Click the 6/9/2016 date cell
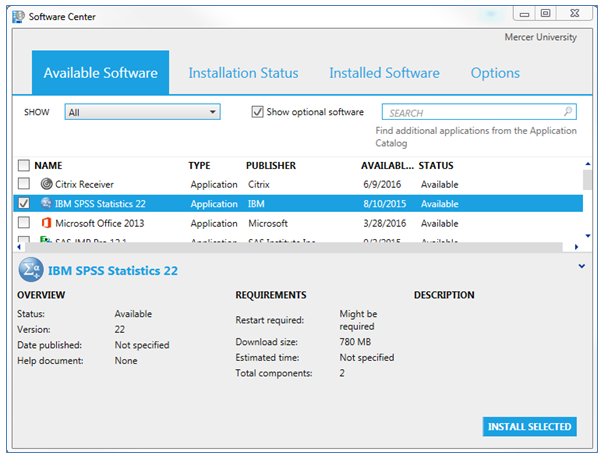Viewport: 606px width, 461px height. tap(382, 184)
